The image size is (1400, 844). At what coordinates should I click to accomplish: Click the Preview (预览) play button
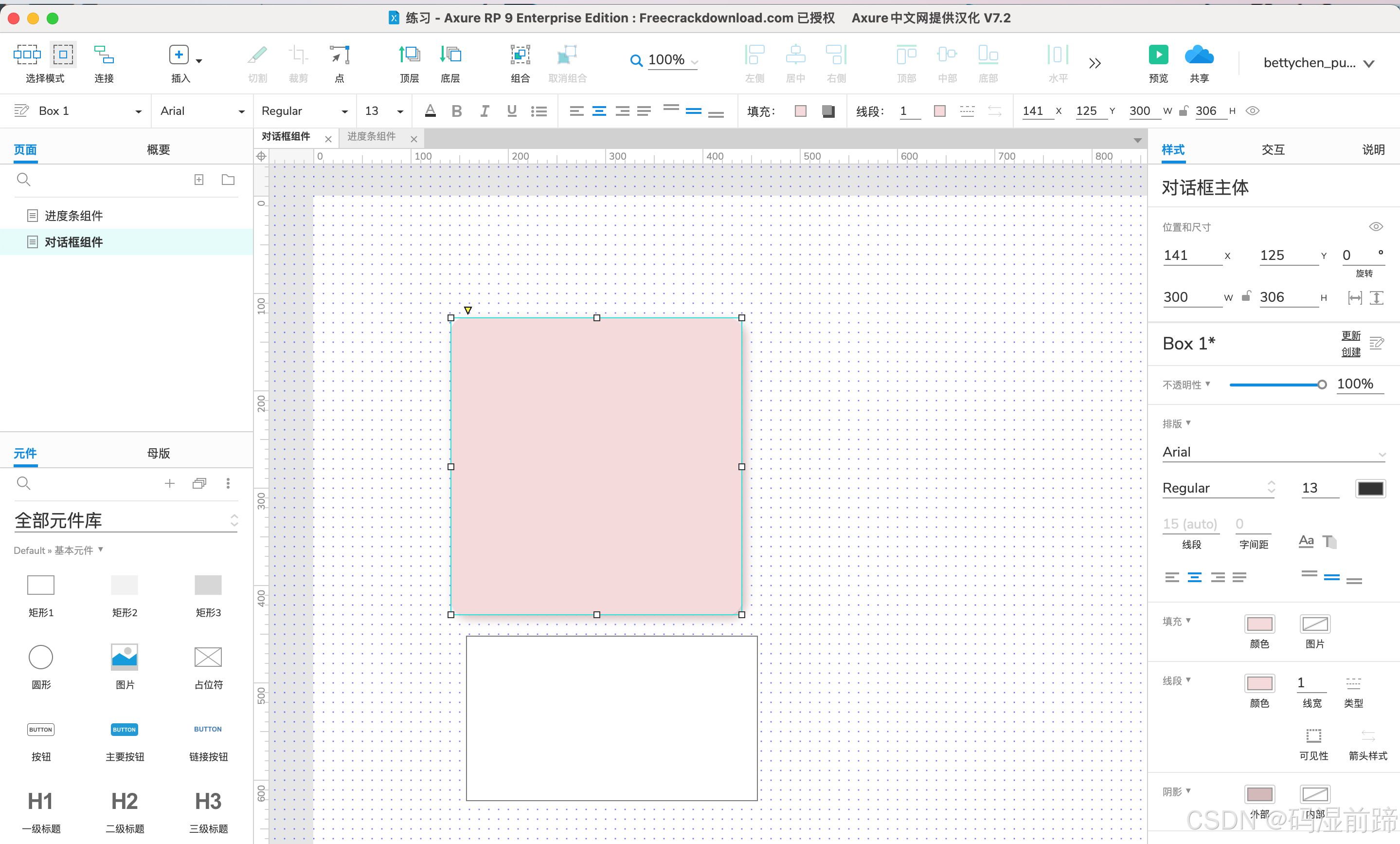click(x=1158, y=55)
